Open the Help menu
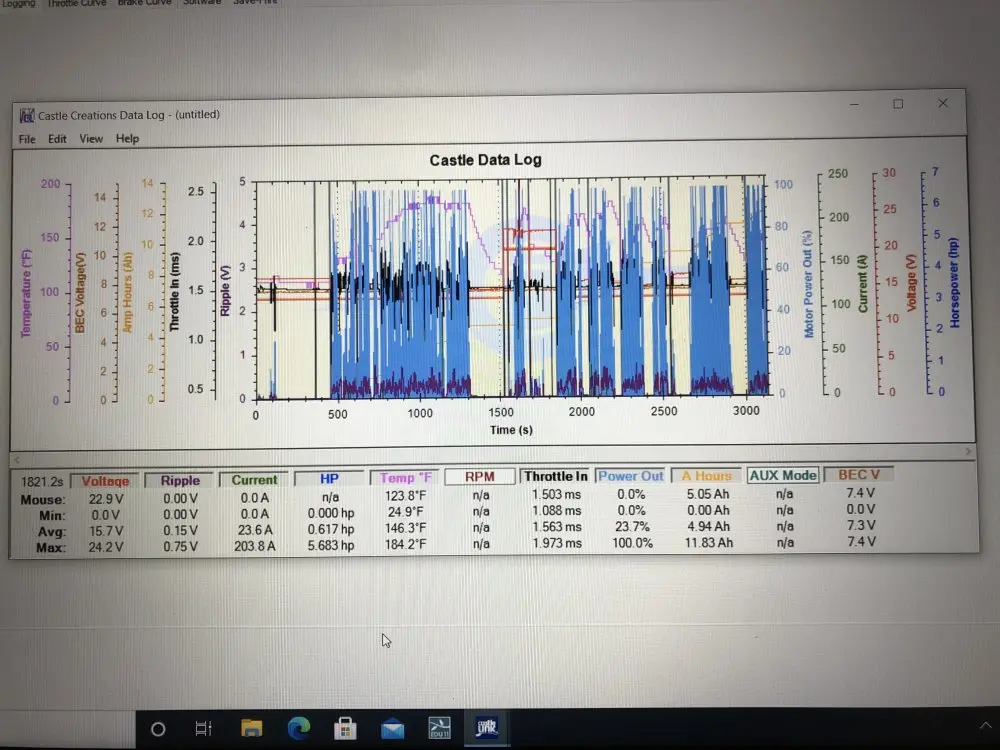The height and width of the screenshot is (750, 1000). point(127,138)
